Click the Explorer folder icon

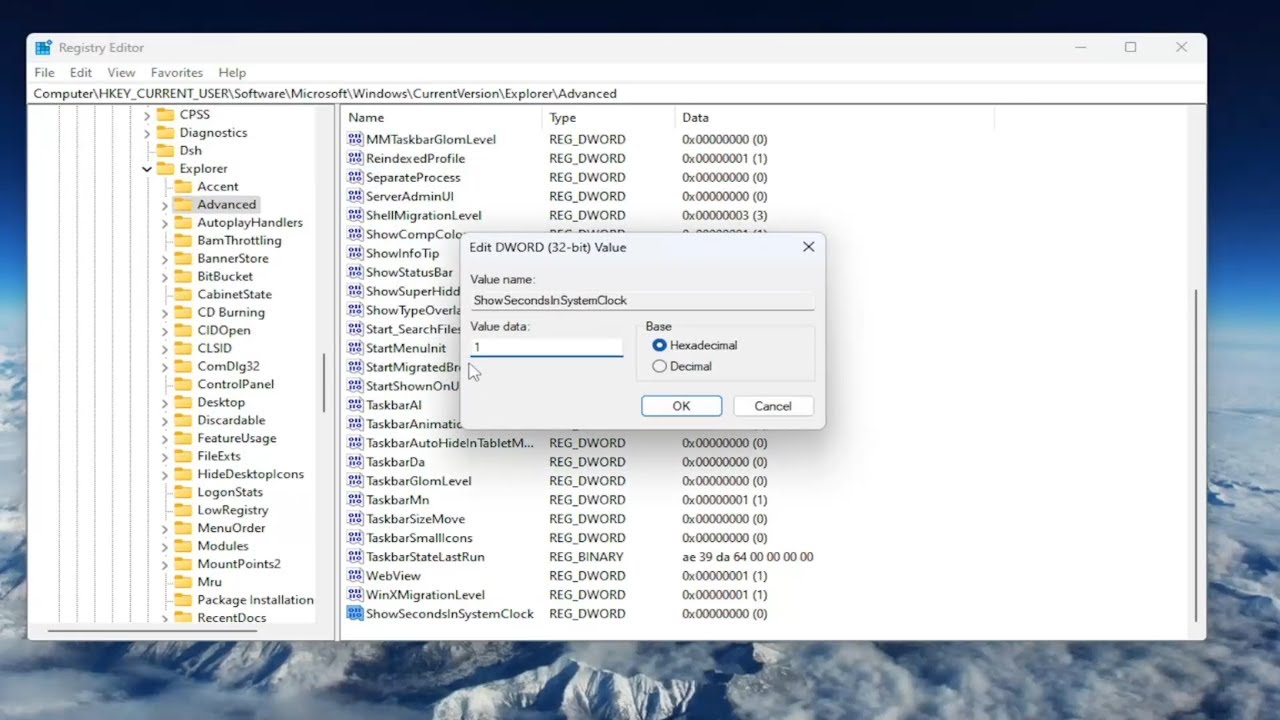[165, 168]
